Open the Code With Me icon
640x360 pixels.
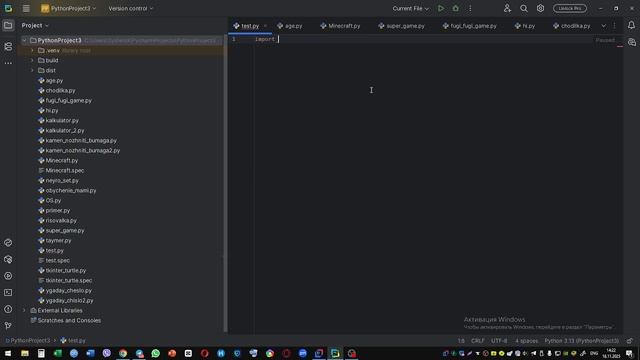(507, 8)
